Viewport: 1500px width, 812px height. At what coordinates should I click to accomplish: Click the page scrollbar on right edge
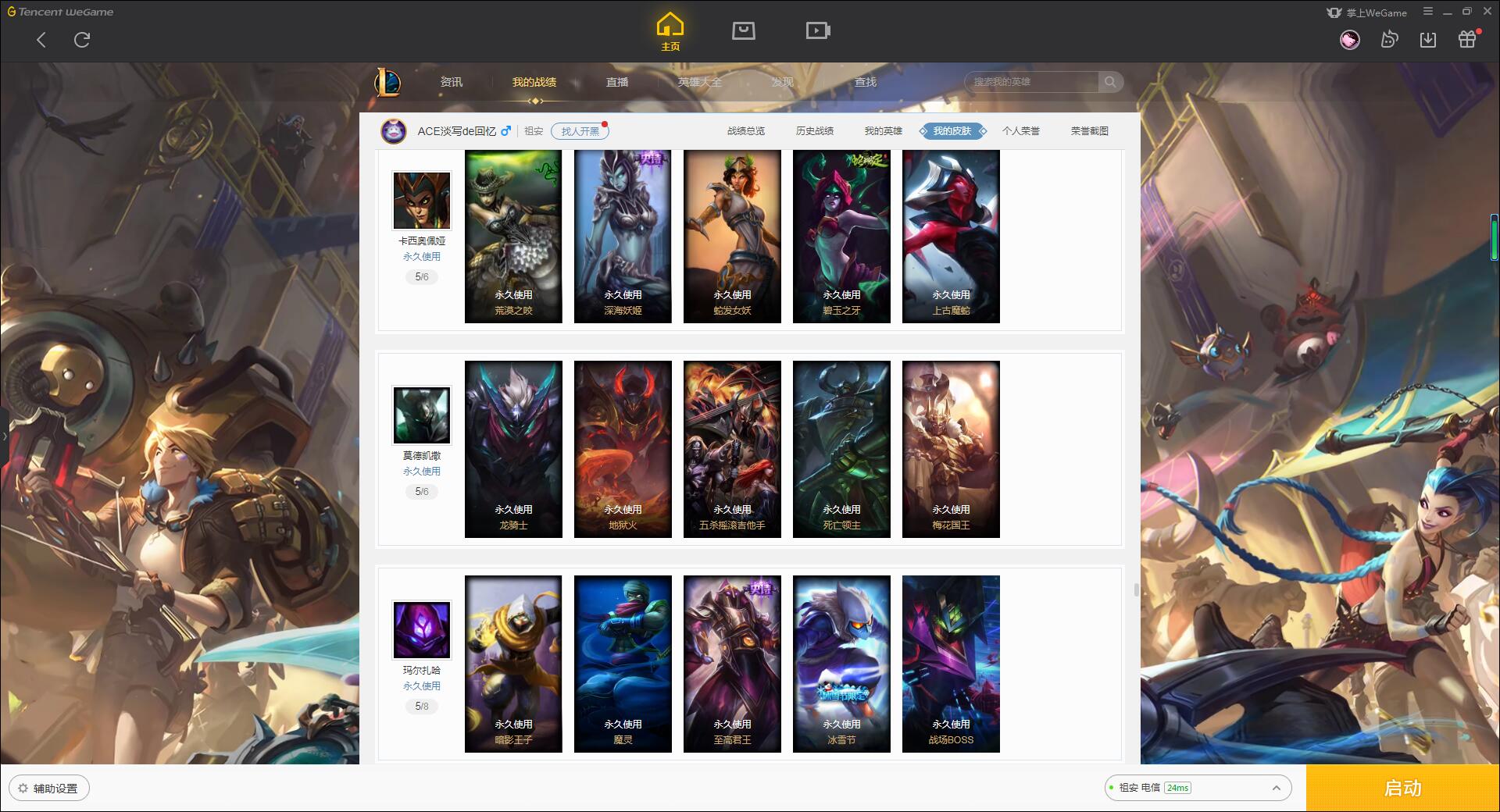point(1495,237)
